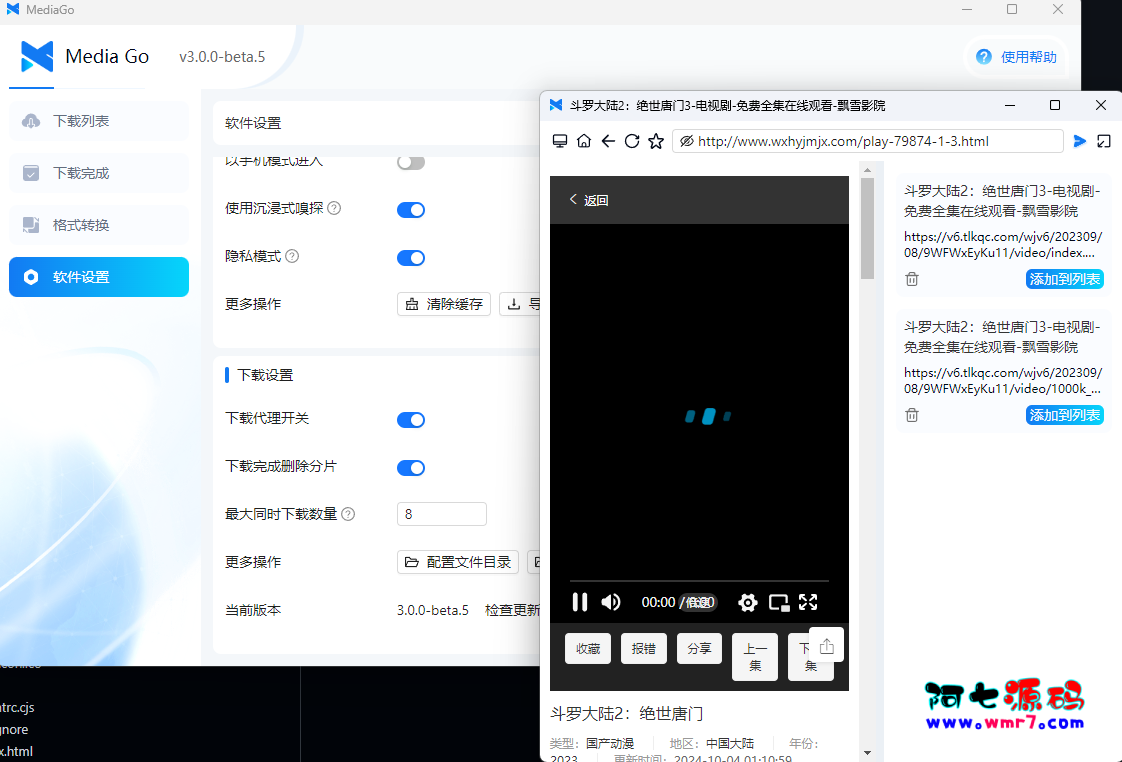This screenshot has height=762, width=1122.
Task: Click the 报错 report error button
Action: [x=644, y=648]
